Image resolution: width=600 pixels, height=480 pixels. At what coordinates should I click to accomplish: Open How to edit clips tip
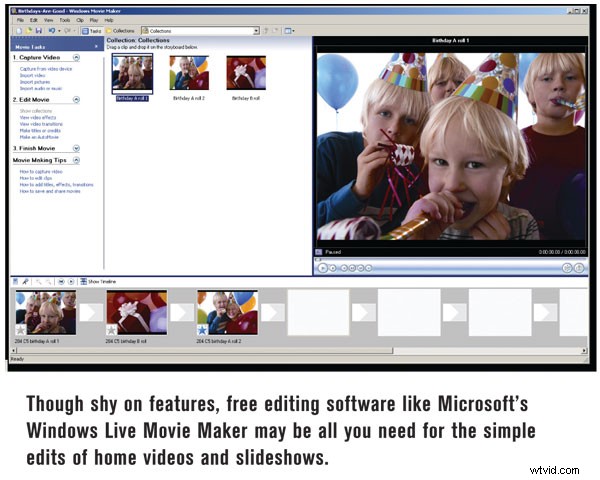tap(36, 178)
